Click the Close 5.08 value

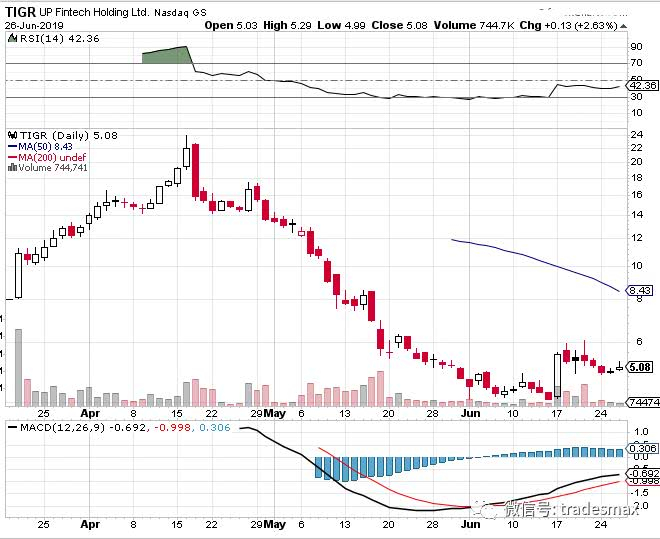[399, 25]
